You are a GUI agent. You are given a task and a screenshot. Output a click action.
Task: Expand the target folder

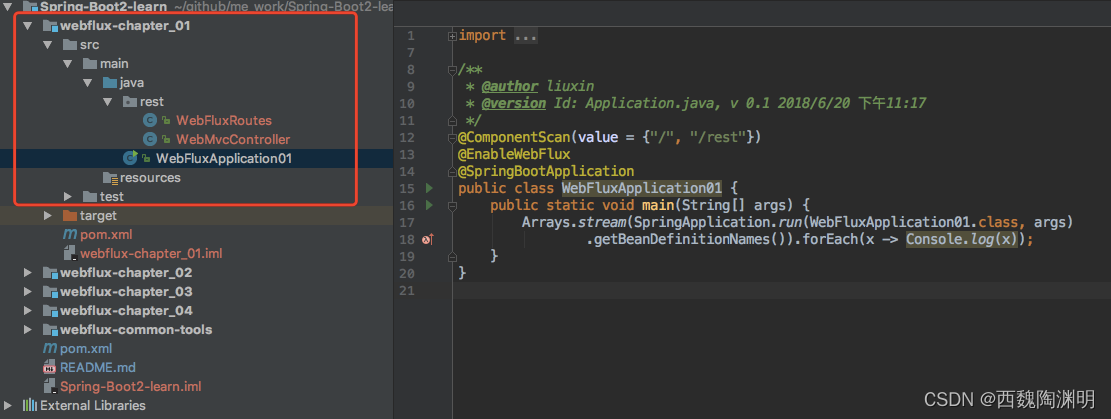48,216
